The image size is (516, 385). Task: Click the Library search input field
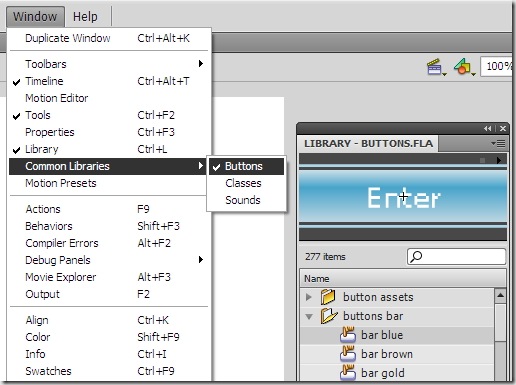click(x=456, y=257)
